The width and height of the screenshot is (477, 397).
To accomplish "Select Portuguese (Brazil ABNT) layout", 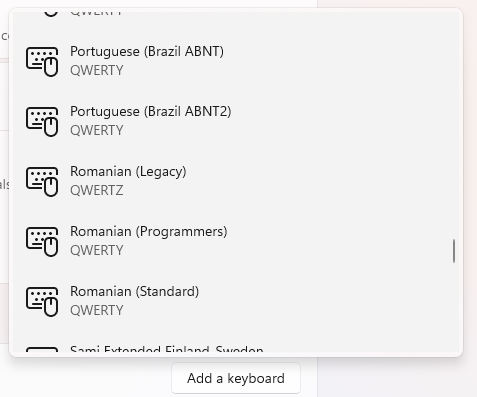I will pos(147,51).
